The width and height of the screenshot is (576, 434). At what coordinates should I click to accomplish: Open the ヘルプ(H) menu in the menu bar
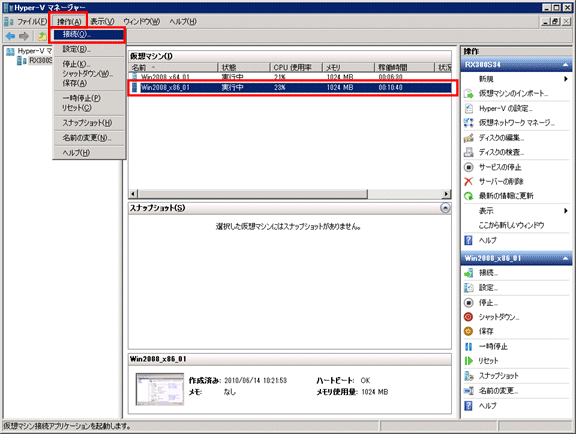click(183, 22)
